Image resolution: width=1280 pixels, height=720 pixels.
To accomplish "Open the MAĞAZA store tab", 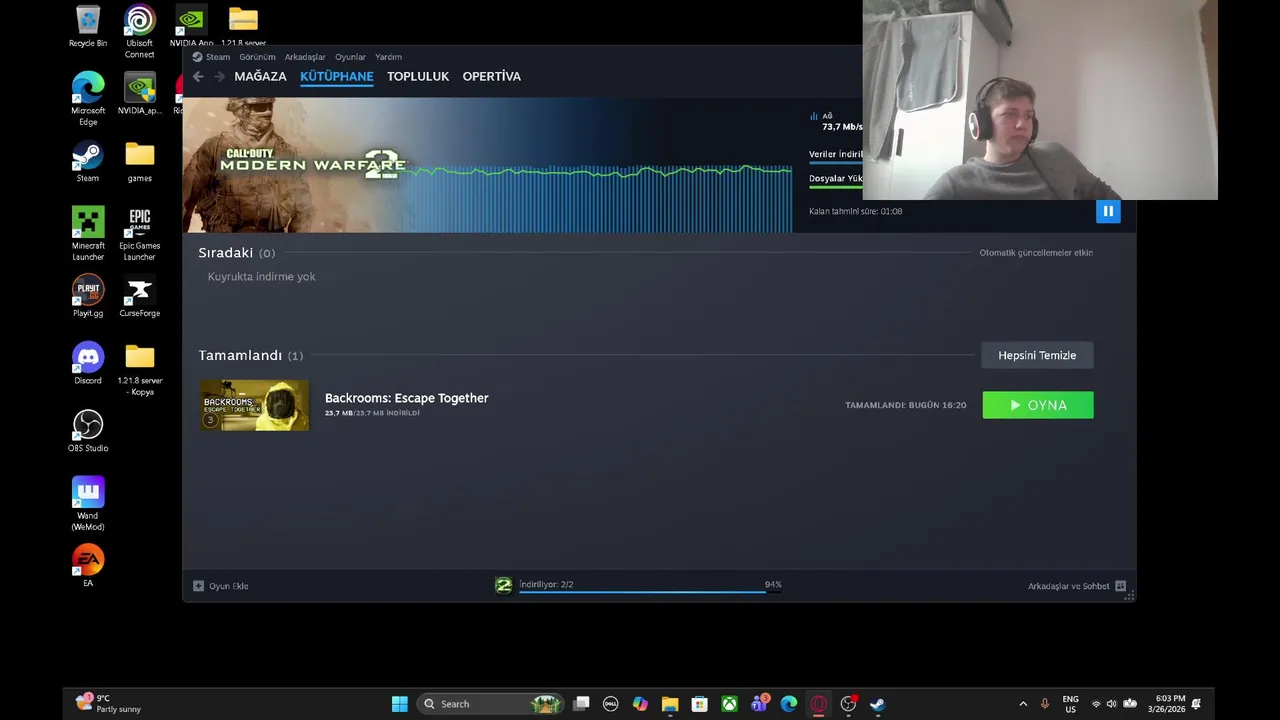I will click(x=260, y=76).
